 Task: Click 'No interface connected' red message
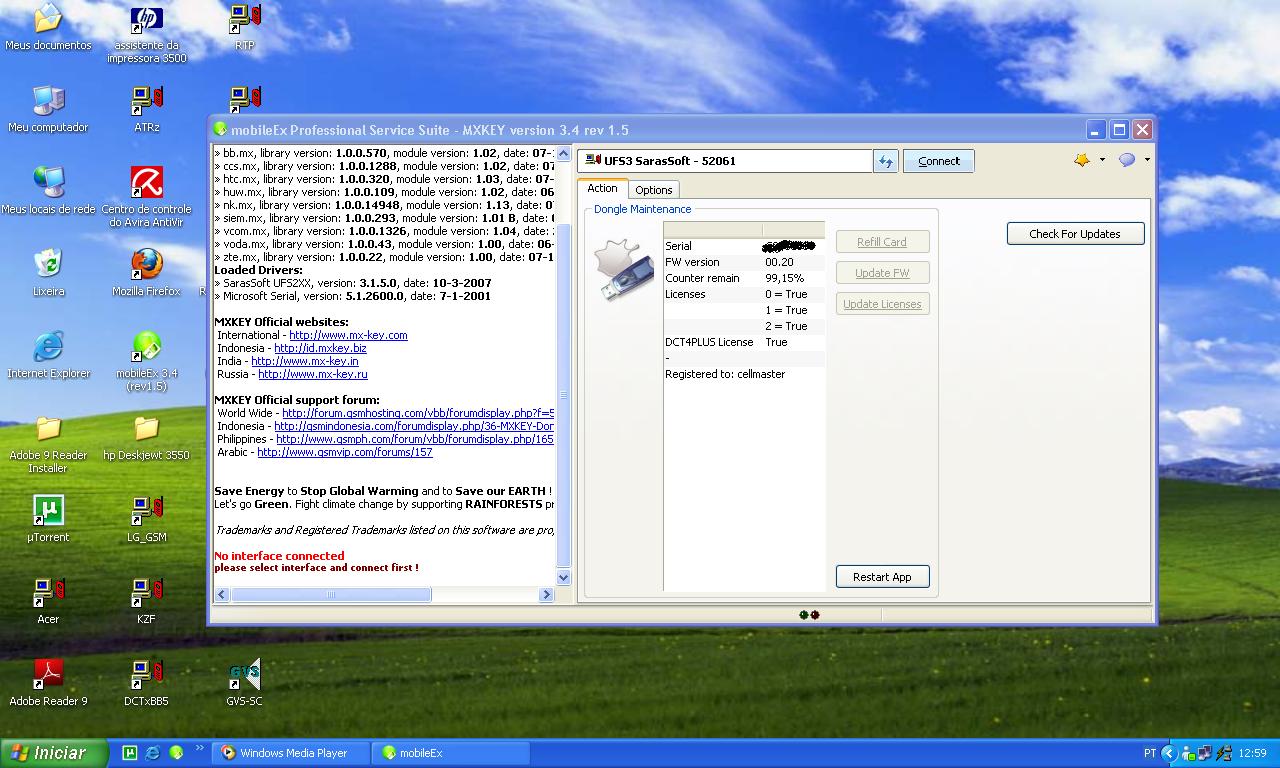(279, 556)
